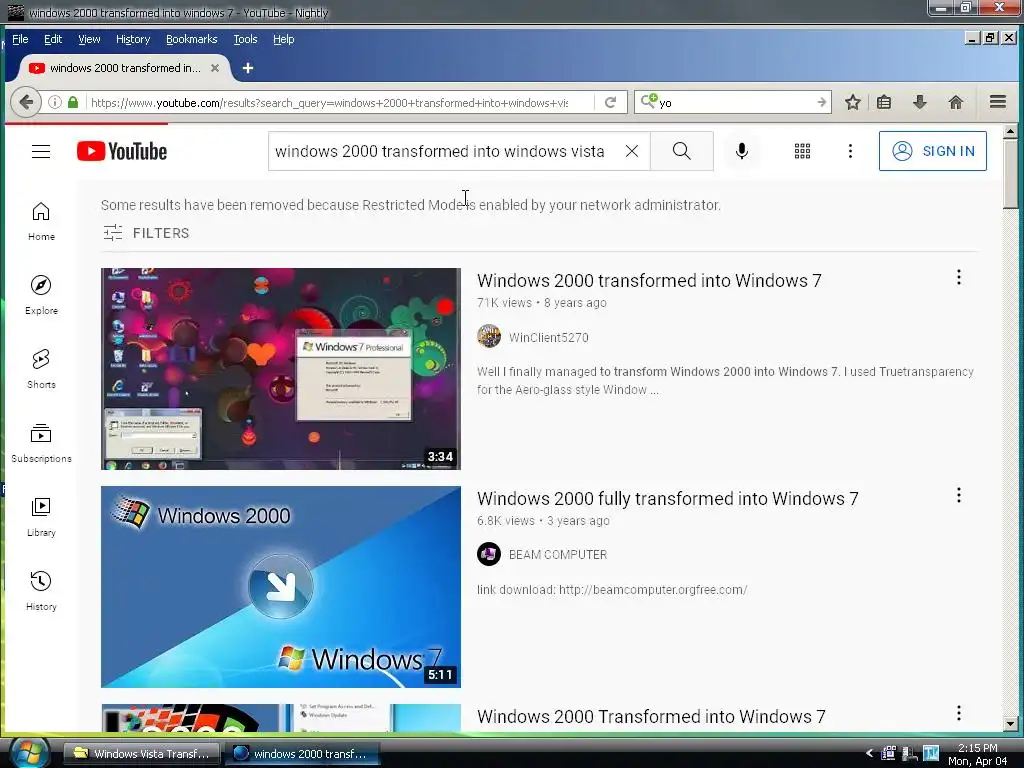Click the browser back arrow button
Viewport: 1024px width, 768px height.
coord(26,102)
